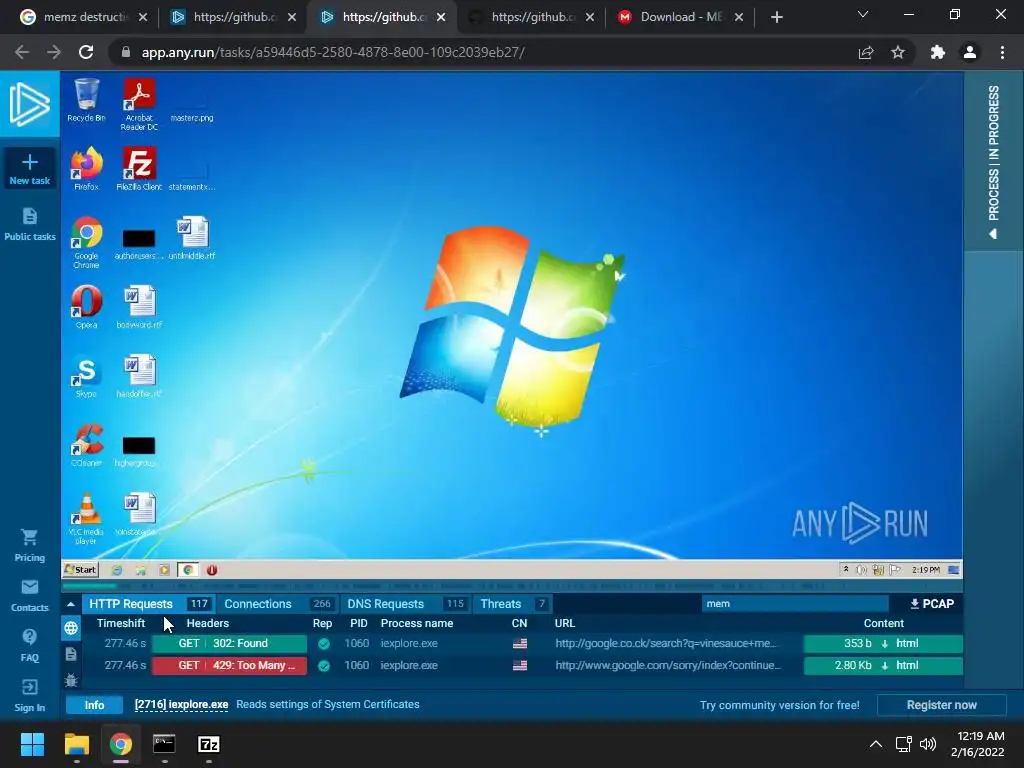The height and width of the screenshot is (768, 1024).
Task: Download the PCAP file
Action: 932,604
